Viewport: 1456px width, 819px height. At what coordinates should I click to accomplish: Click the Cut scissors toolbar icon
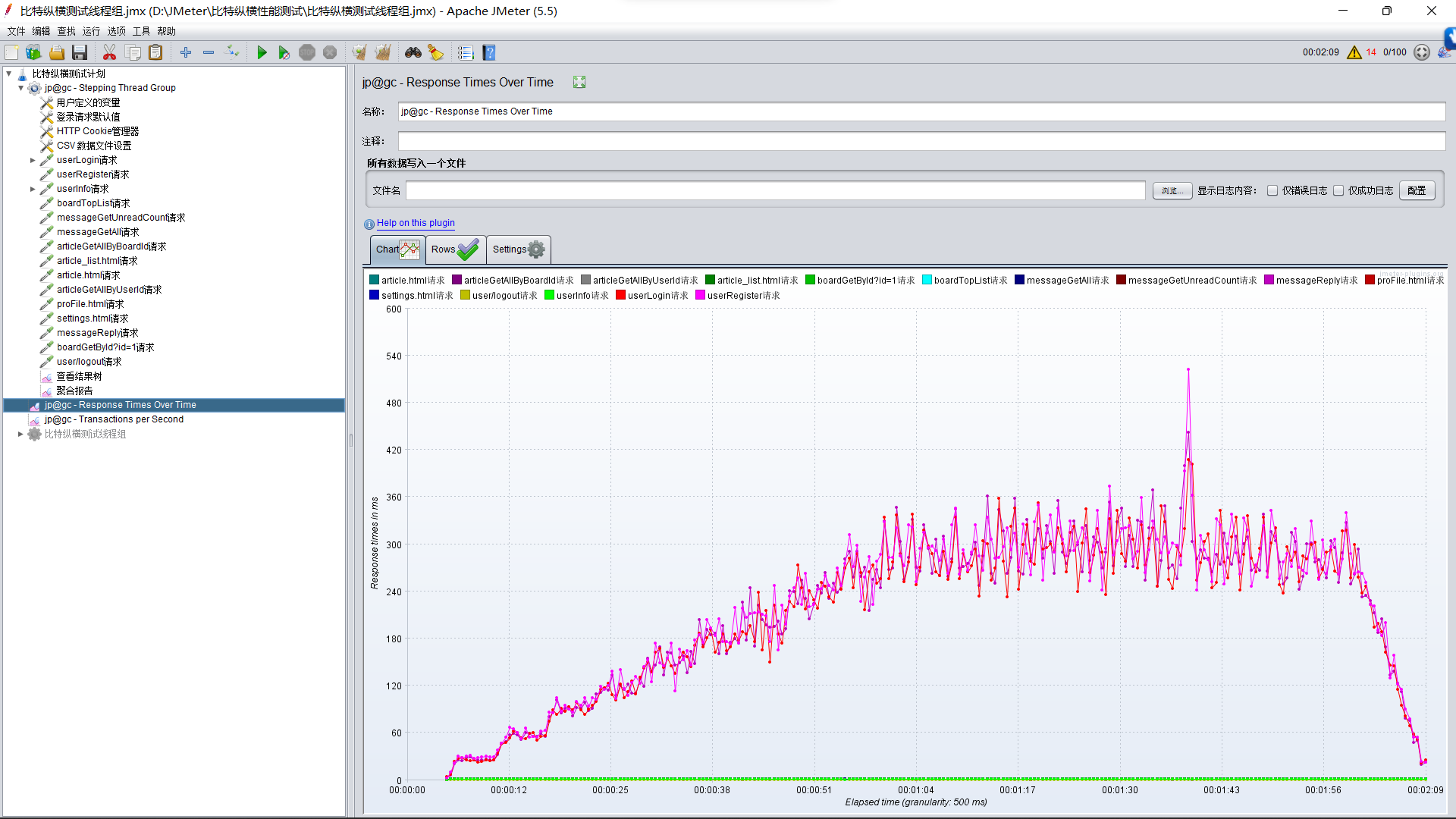[x=109, y=52]
